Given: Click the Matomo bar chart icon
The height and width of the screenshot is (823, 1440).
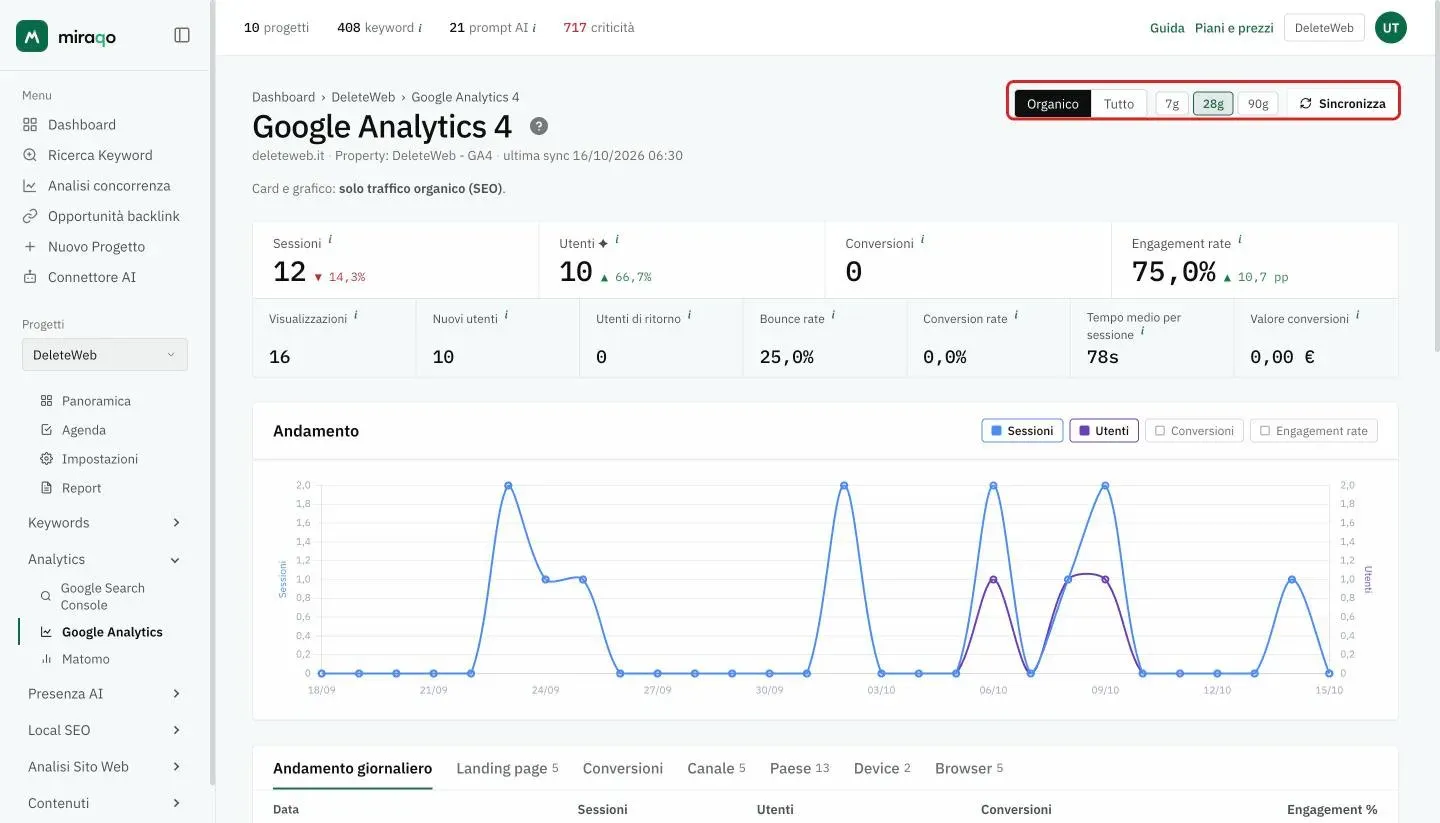Looking at the screenshot, I should [46, 659].
